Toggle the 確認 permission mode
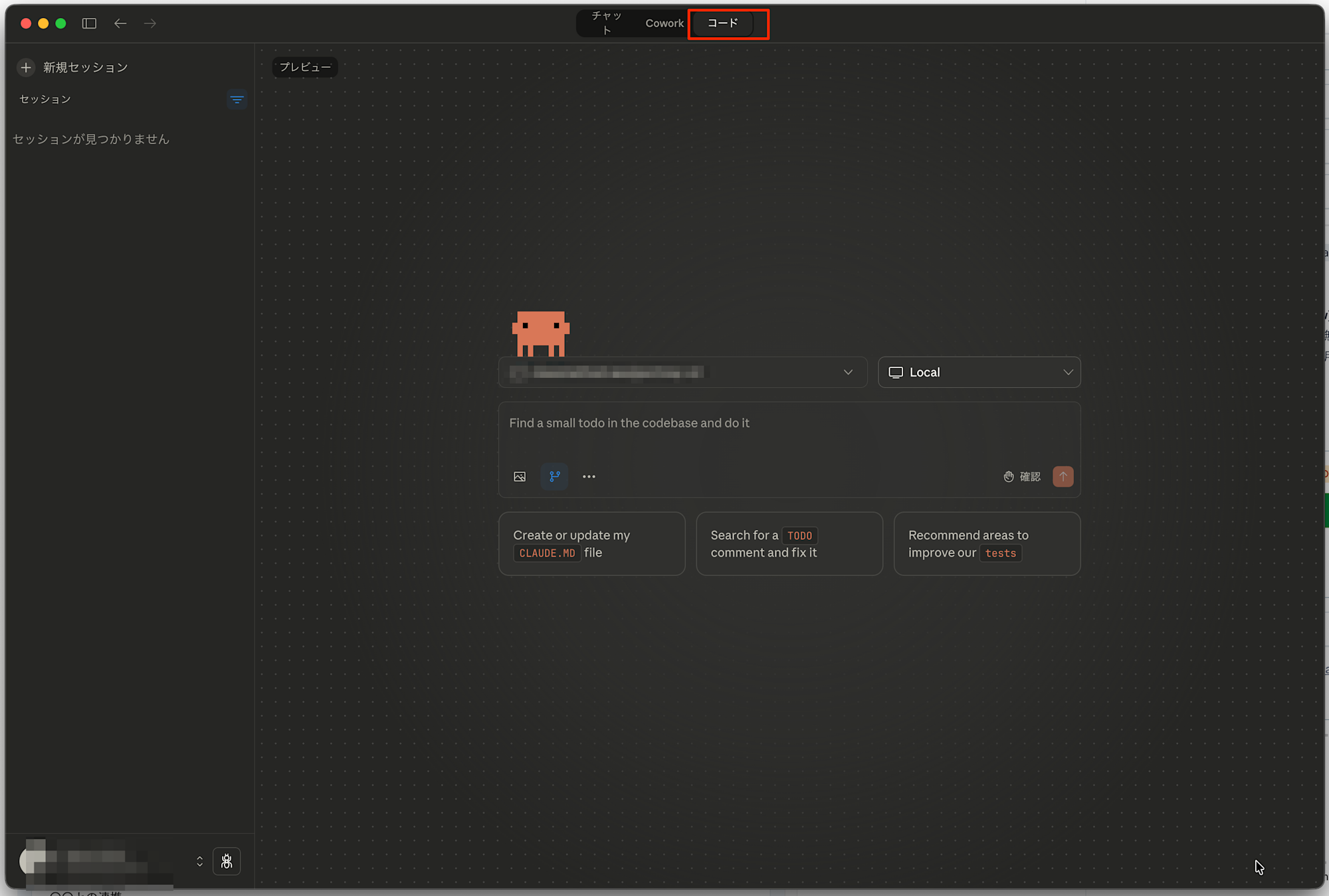1329x896 pixels. click(x=1021, y=476)
